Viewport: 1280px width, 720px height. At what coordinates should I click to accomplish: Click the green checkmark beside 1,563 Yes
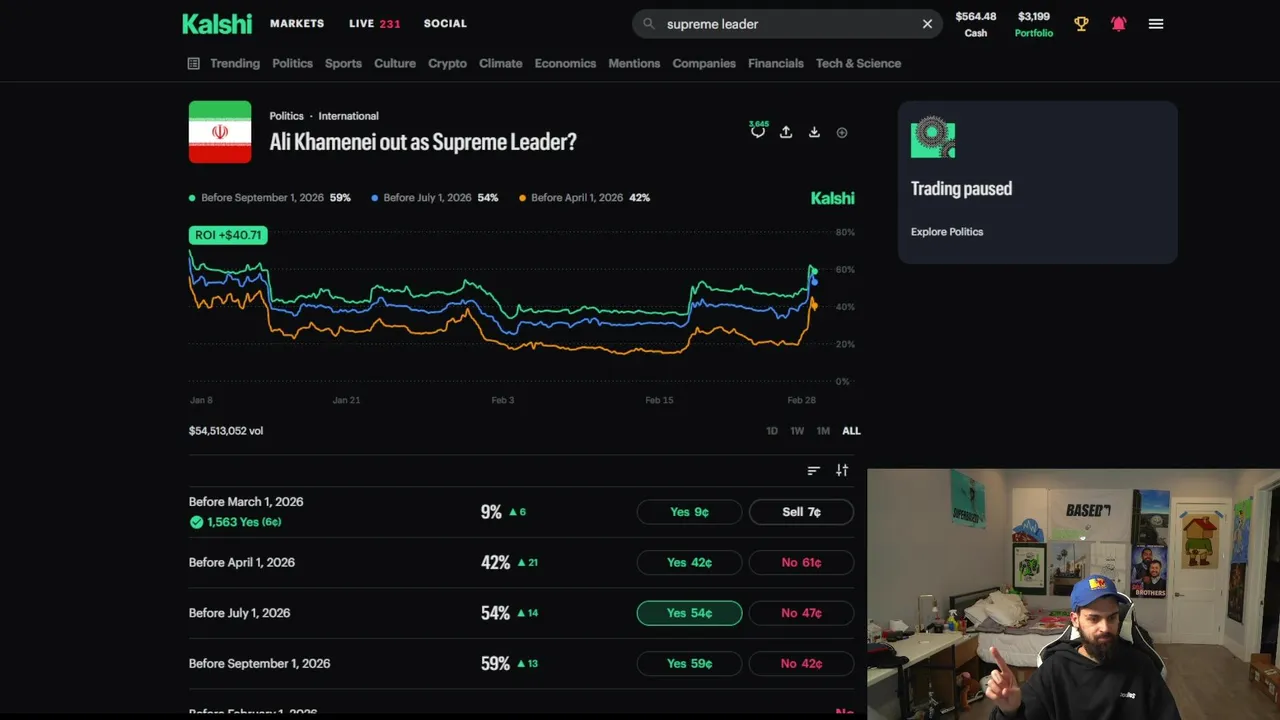pos(196,522)
